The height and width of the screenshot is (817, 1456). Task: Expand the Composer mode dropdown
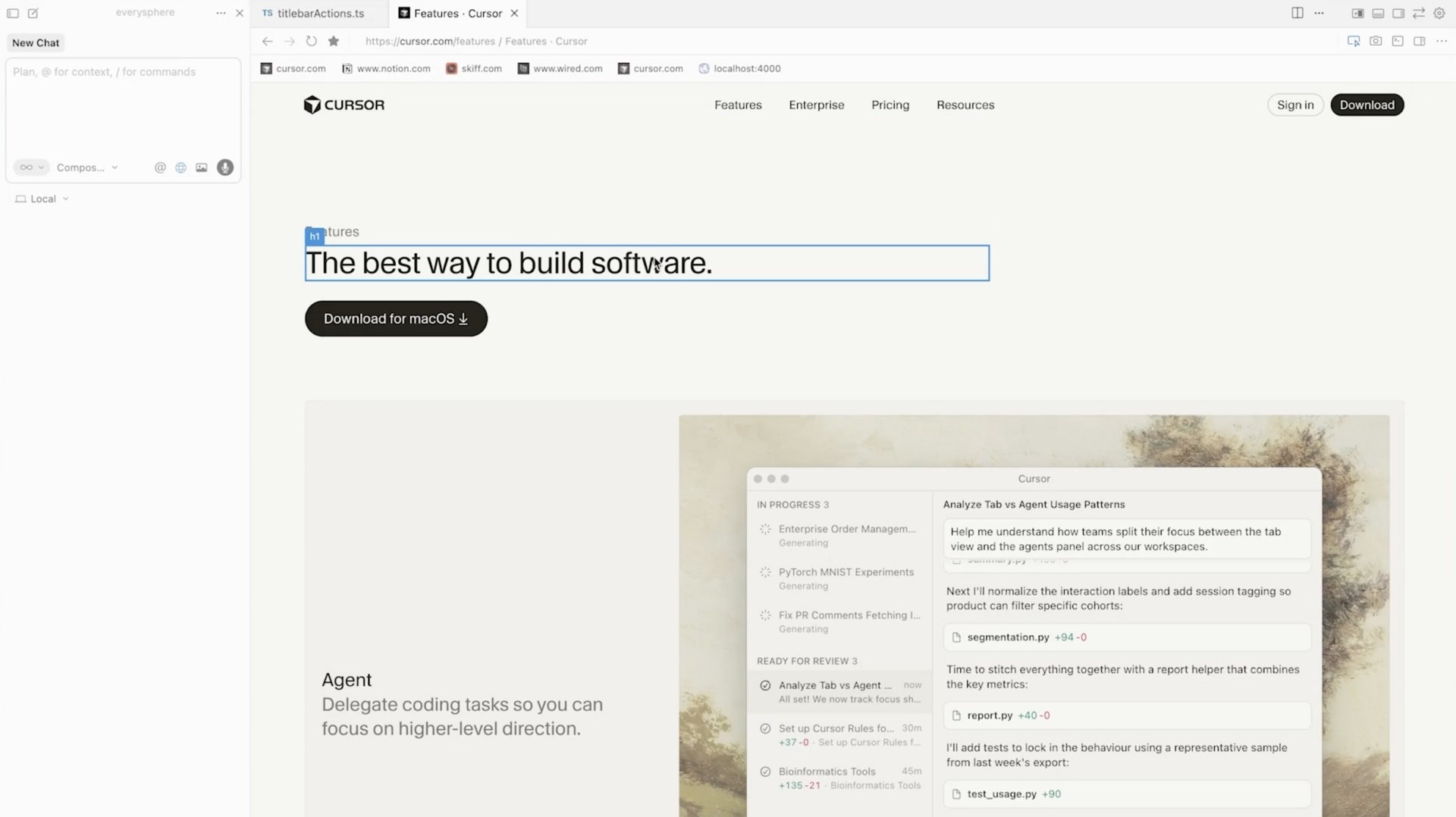coord(86,167)
